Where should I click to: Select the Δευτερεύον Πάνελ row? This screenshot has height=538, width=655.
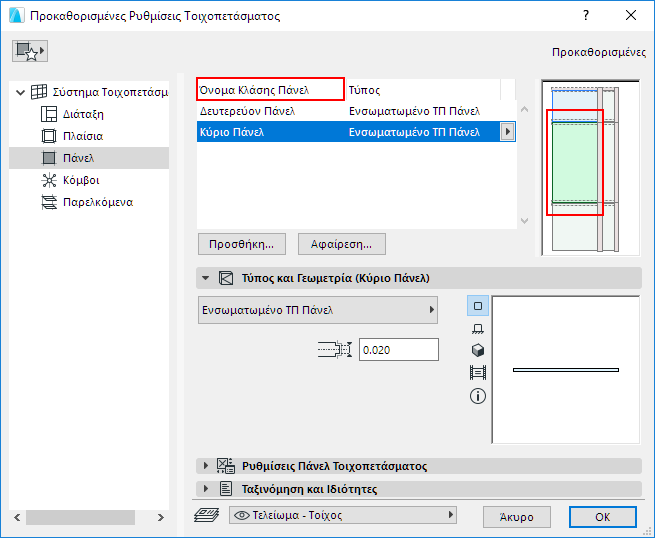[x=356, y=111]
